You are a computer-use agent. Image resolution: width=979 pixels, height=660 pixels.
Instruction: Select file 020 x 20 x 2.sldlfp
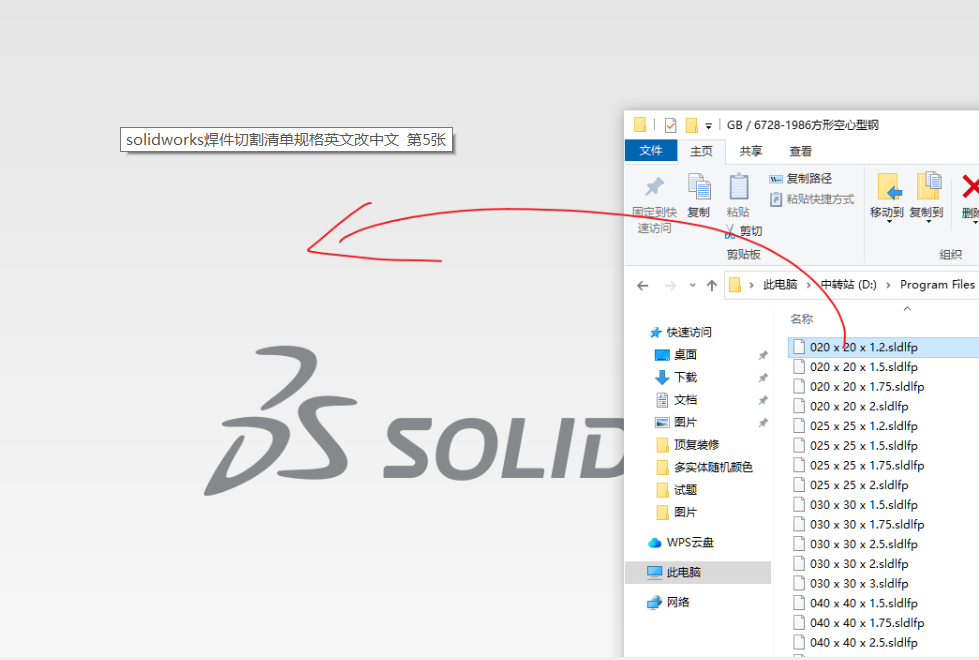859,406
